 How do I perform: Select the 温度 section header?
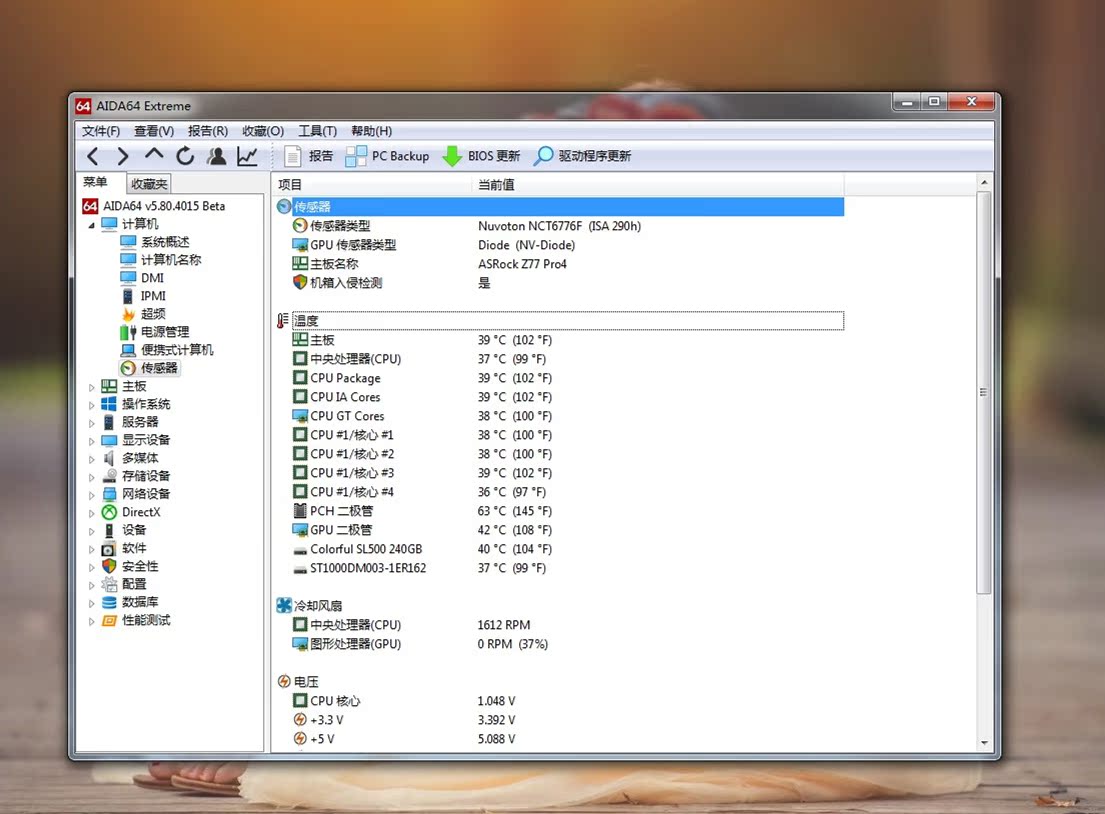560,321
